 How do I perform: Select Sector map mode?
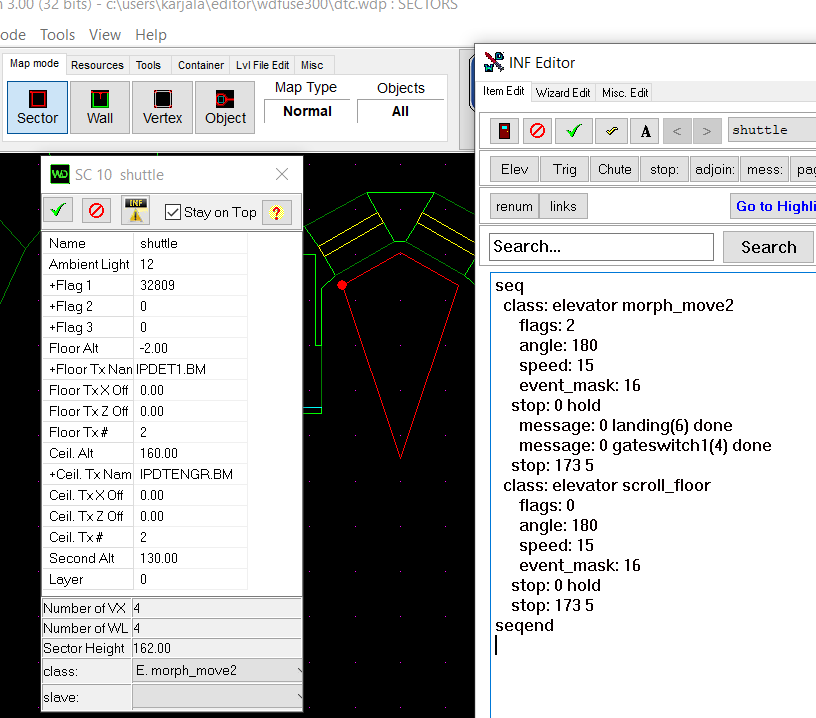[x=37, y=107]
